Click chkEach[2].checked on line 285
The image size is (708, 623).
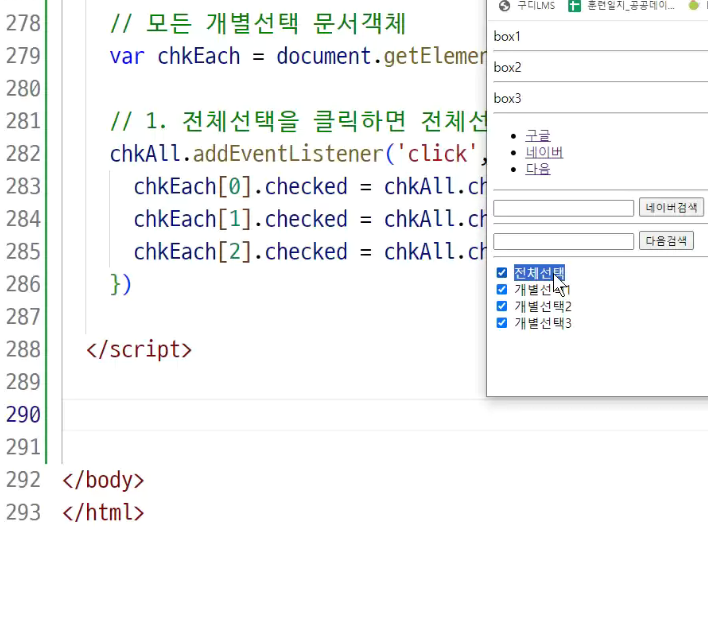[241, 251]
